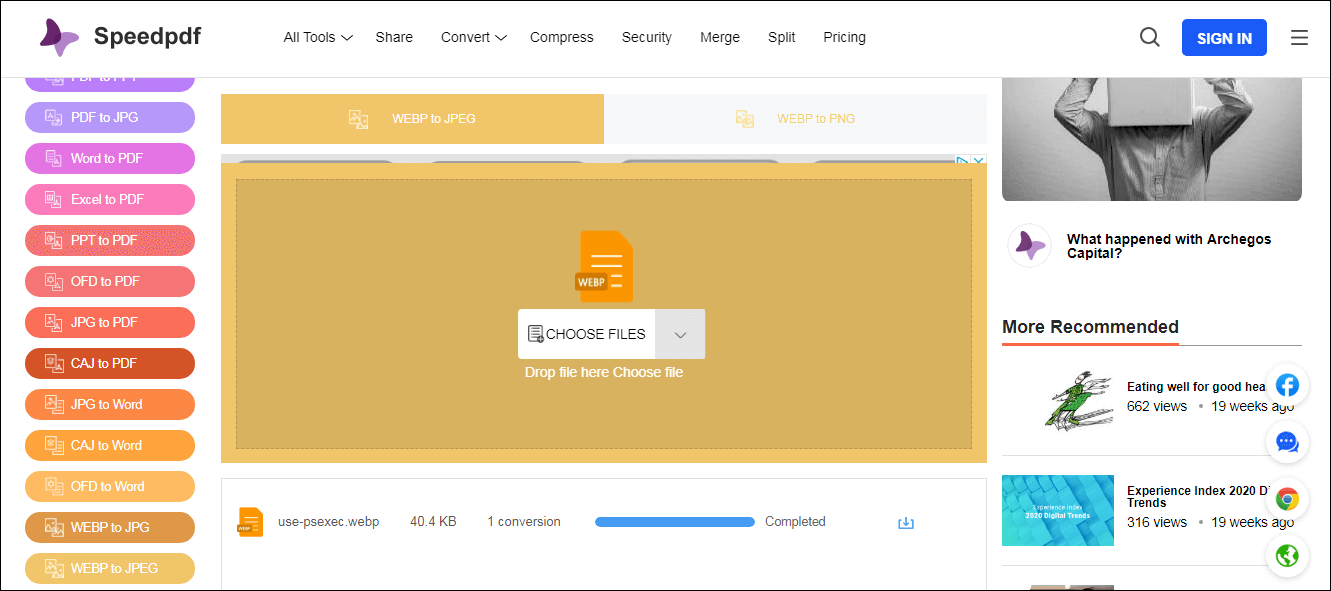Click the black-and-white article photo

coord(1152,139)
